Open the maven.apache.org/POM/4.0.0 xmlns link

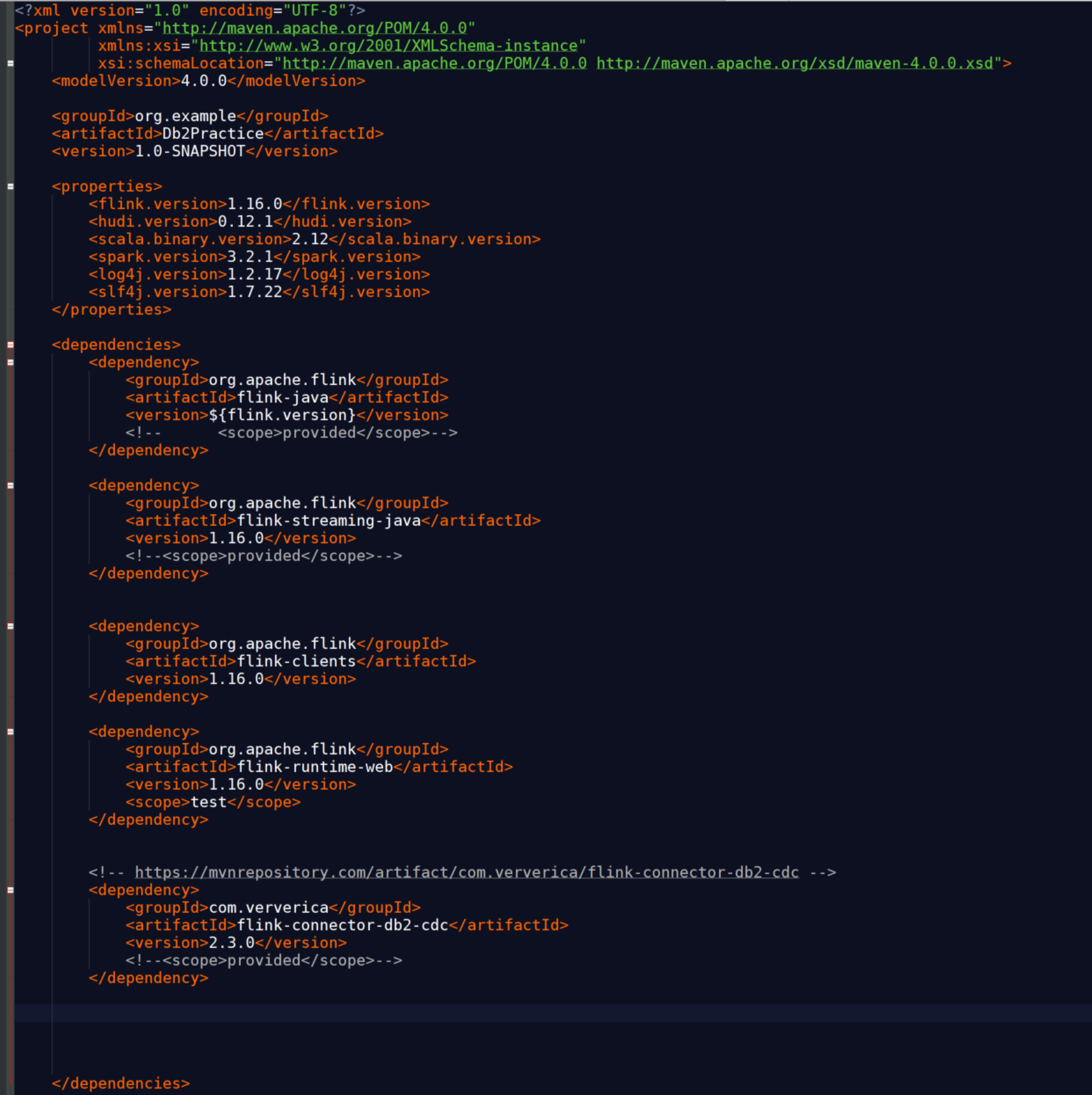[315, 28]
